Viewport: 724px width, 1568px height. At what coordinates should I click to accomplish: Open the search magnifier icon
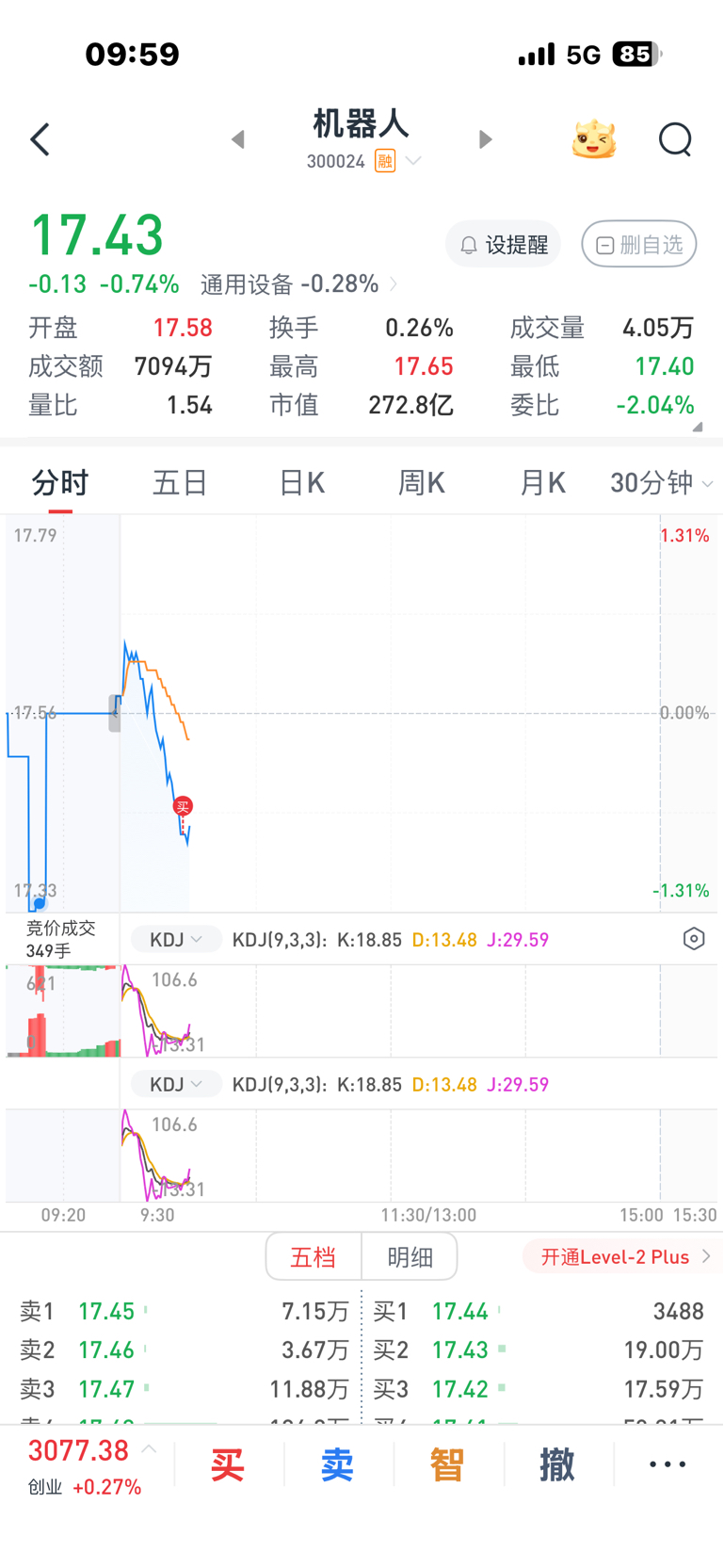click(675, 140)
